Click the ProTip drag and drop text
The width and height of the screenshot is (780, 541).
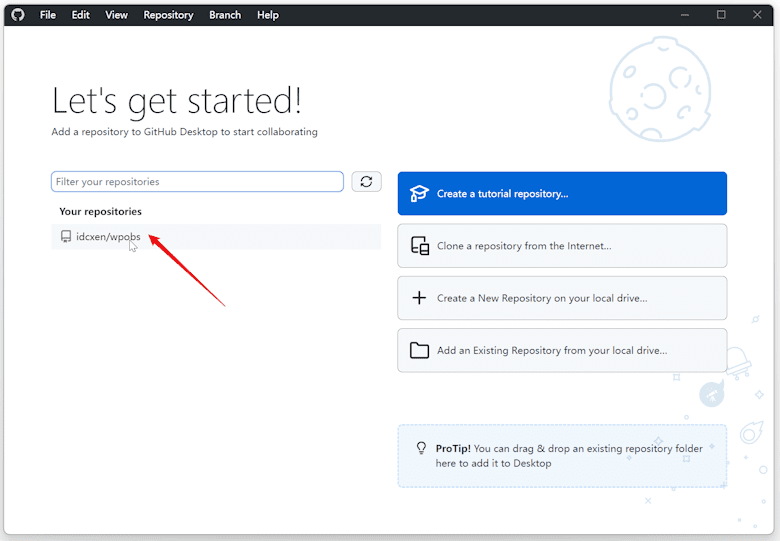[569, 455]
